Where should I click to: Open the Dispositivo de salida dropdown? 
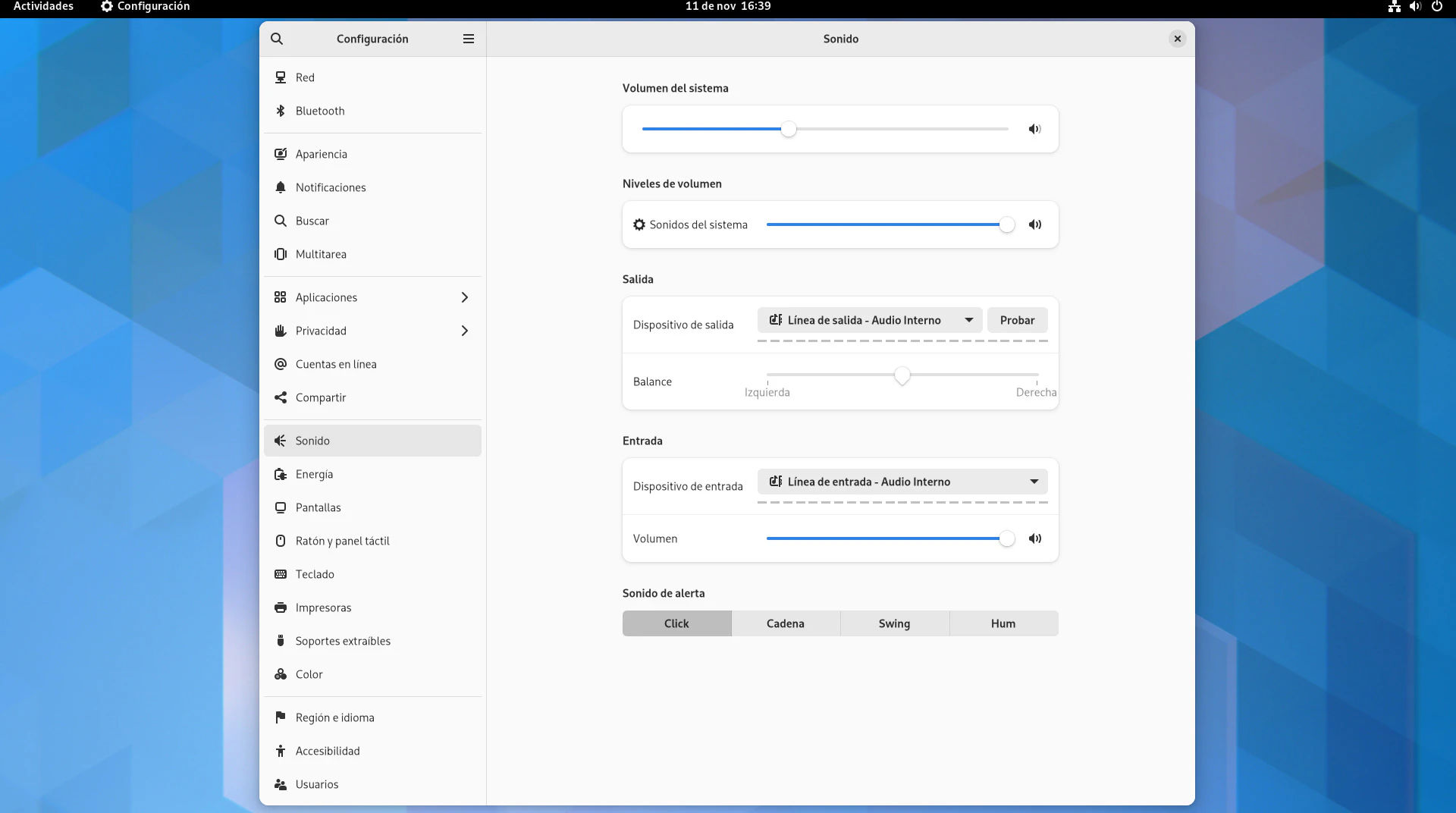tap(869, 320)
